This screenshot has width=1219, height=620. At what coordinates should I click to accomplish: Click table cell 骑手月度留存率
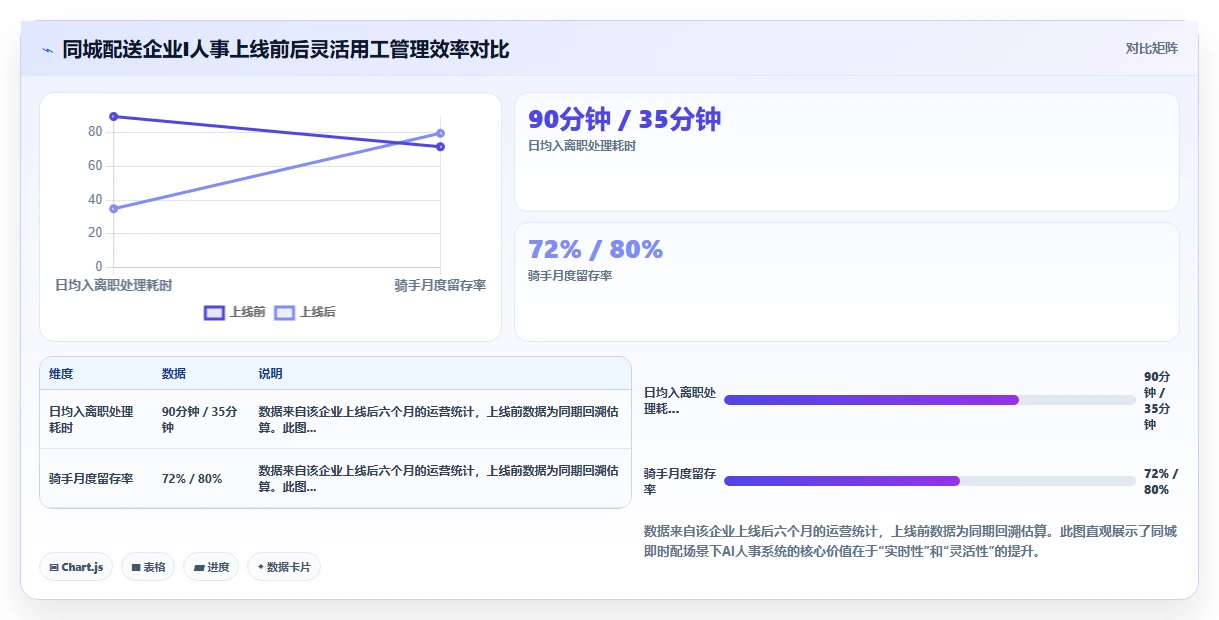coord(91,478)
